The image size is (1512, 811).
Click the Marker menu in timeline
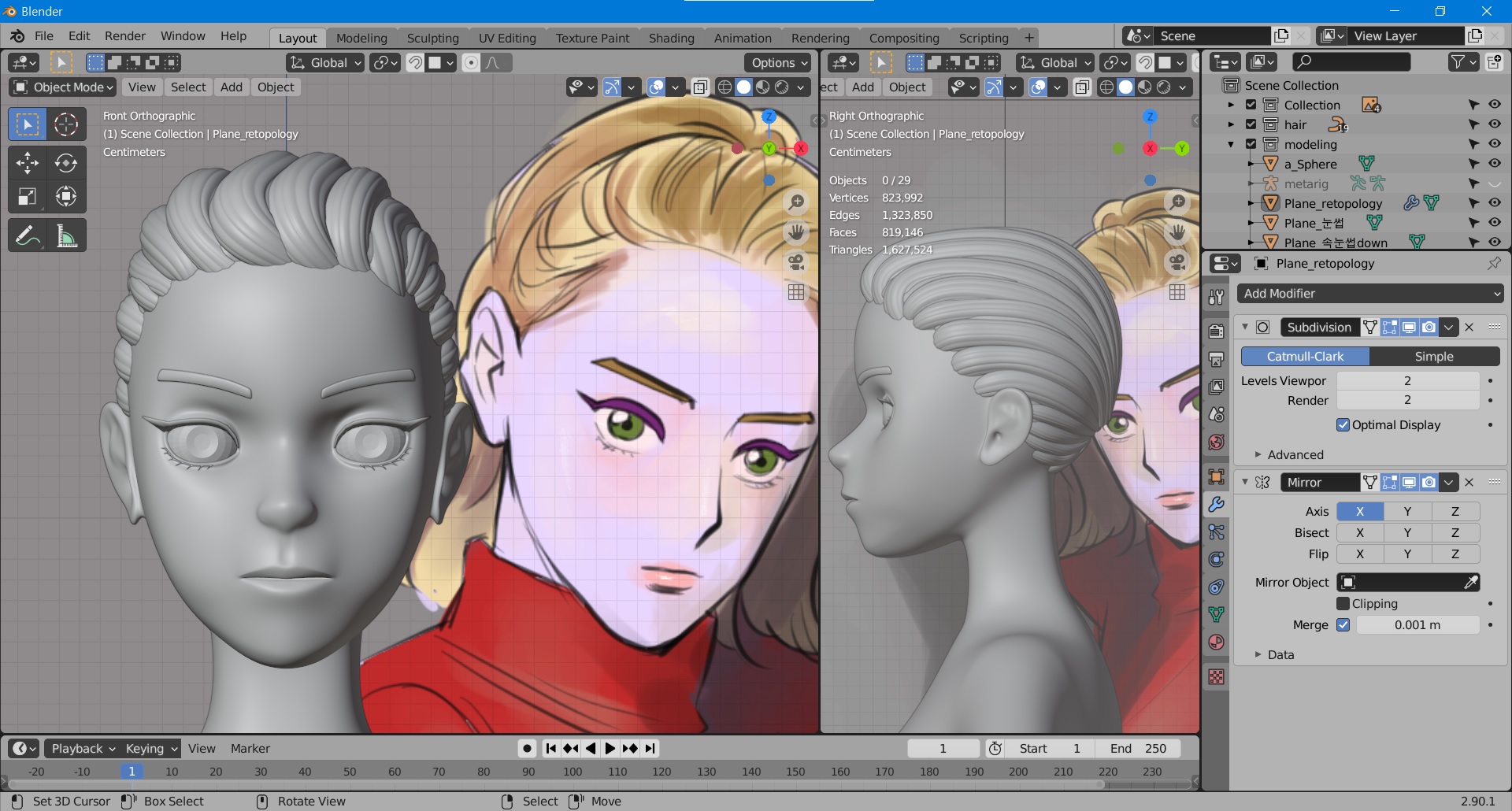pos(250,749)
